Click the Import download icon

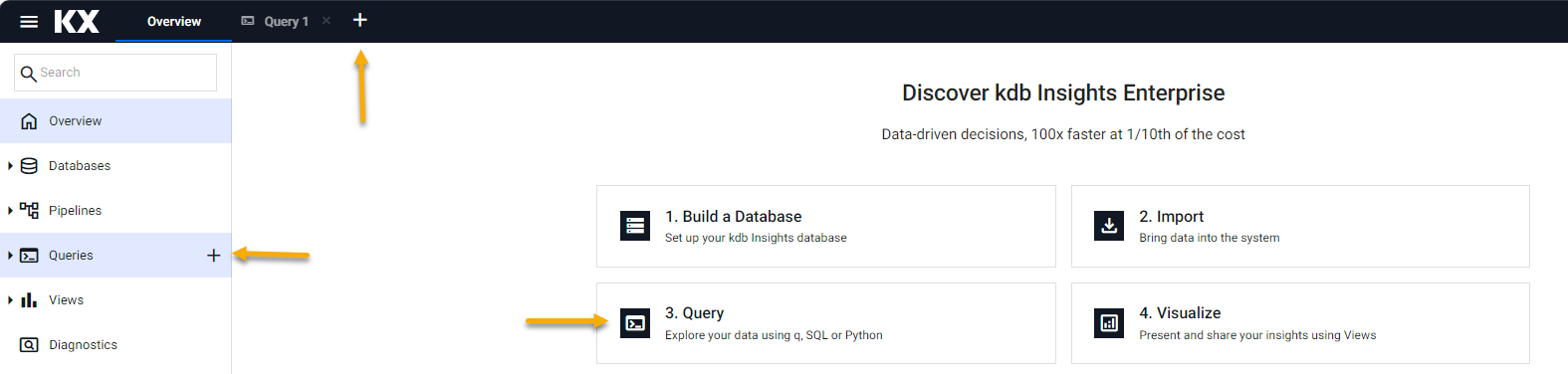coord(1109,226)
